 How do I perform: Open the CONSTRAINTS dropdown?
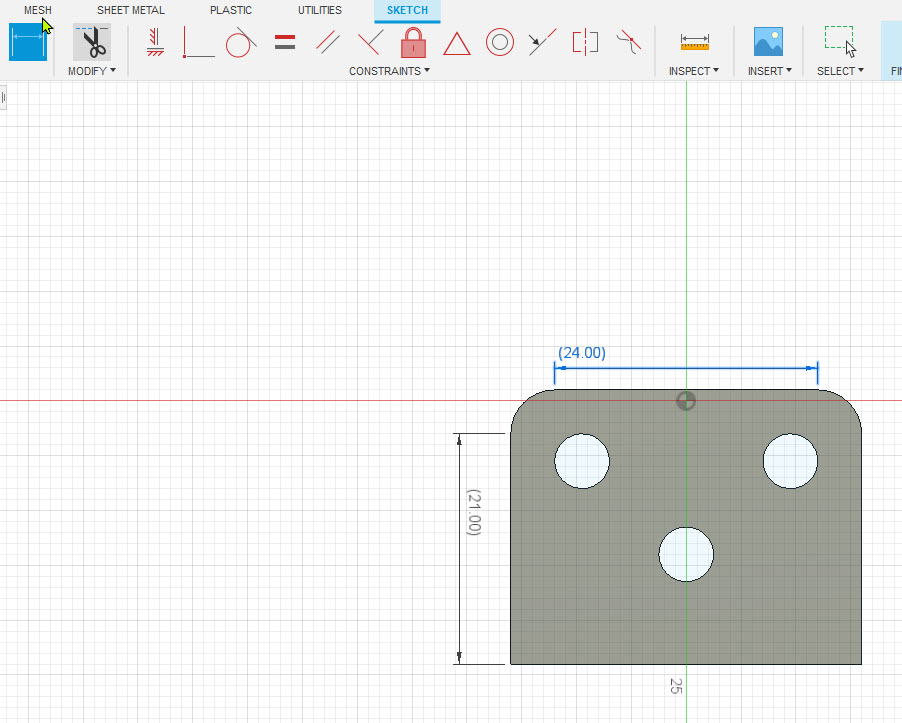(x=389, y=70)
